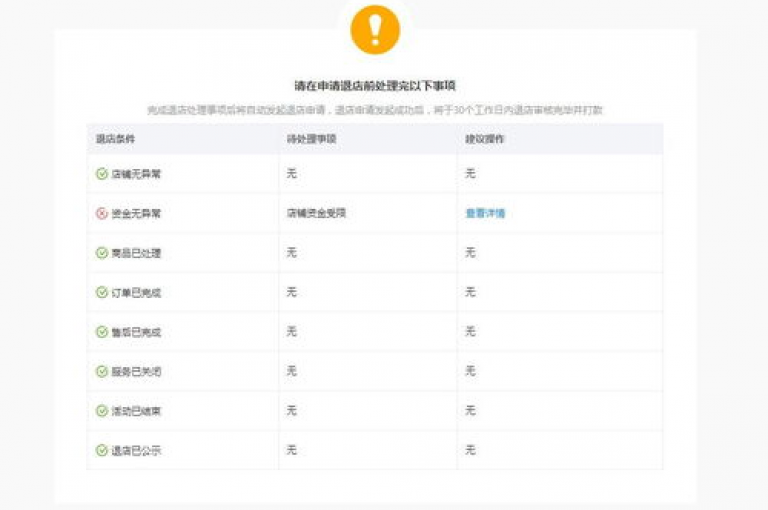Click green check icon beside 订单已完成

pos(101,292)
